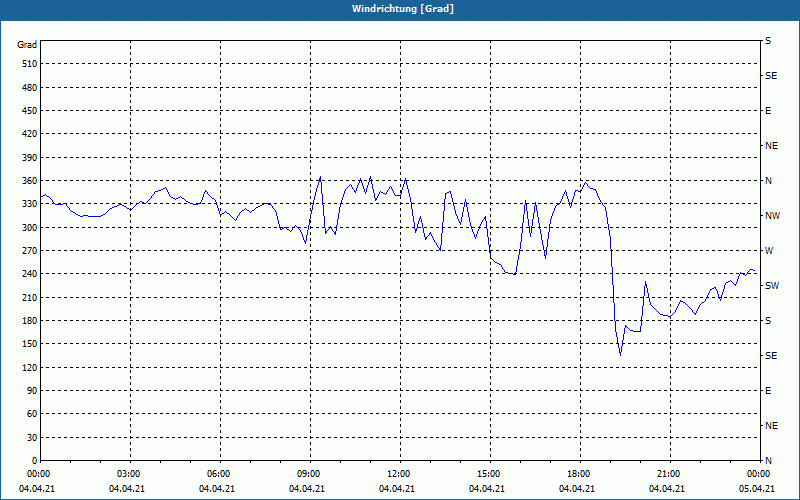Click the E compass label level with 90
The image size is (800, 500).
coord(768,391)
